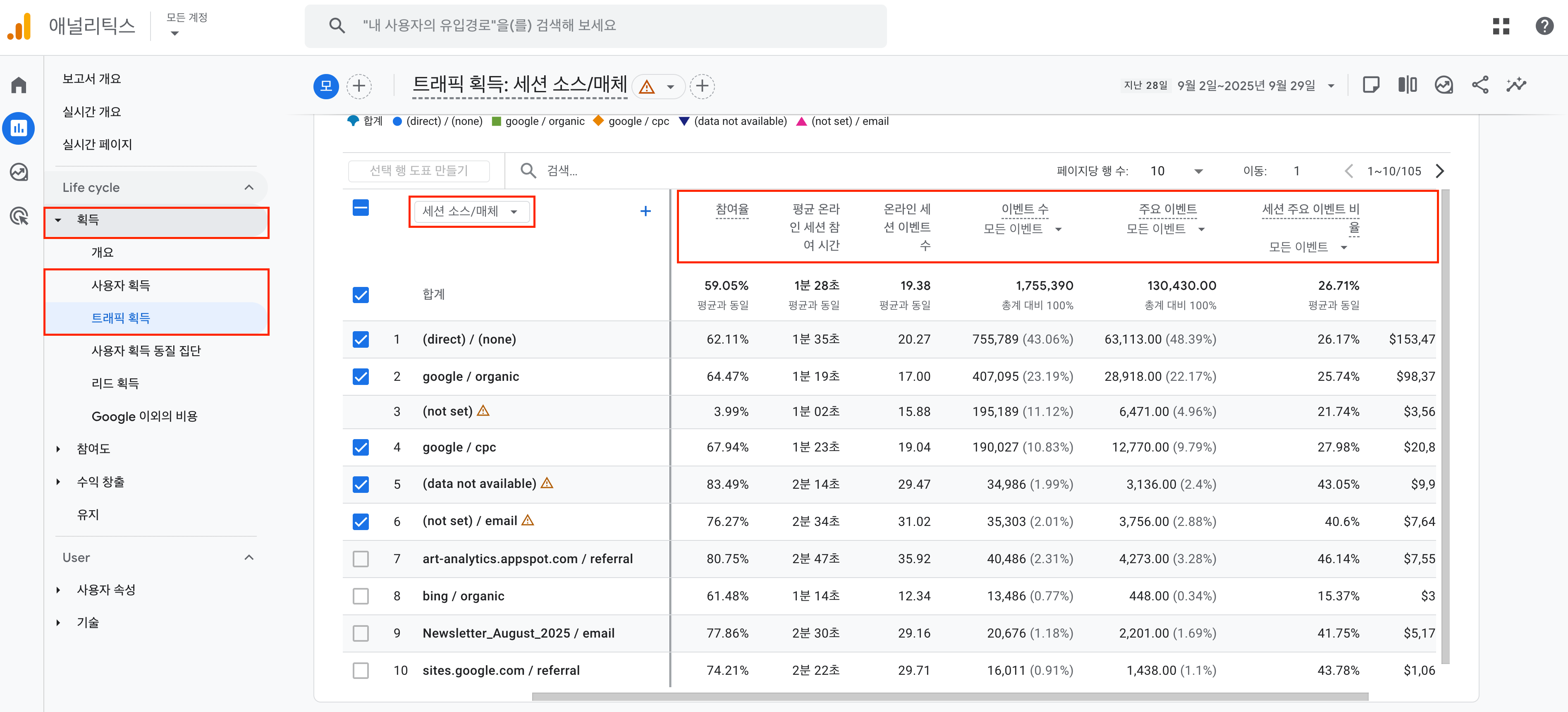This screenshot has height=712, width=1568.
Task: Open the comparison panel icon next to the date range
Action: [1407, 85]
